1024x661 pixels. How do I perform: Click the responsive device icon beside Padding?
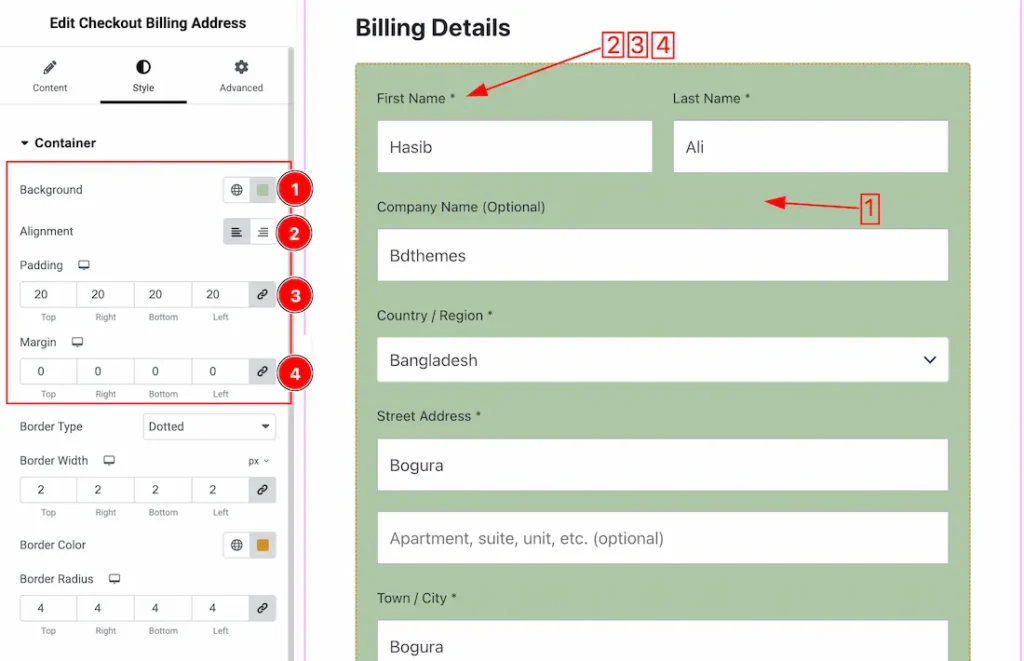pos(84,266)
